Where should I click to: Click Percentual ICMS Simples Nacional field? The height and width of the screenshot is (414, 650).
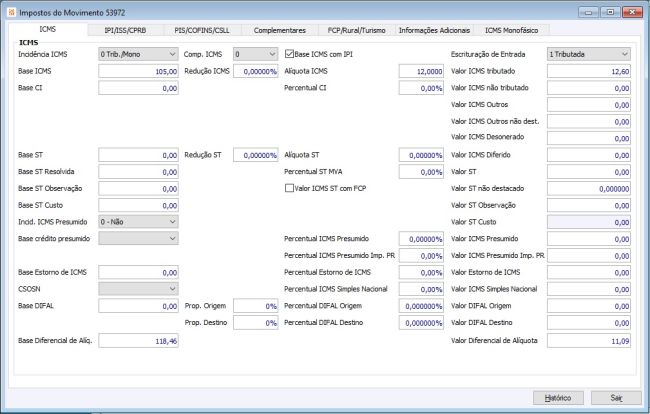point(421,289)
